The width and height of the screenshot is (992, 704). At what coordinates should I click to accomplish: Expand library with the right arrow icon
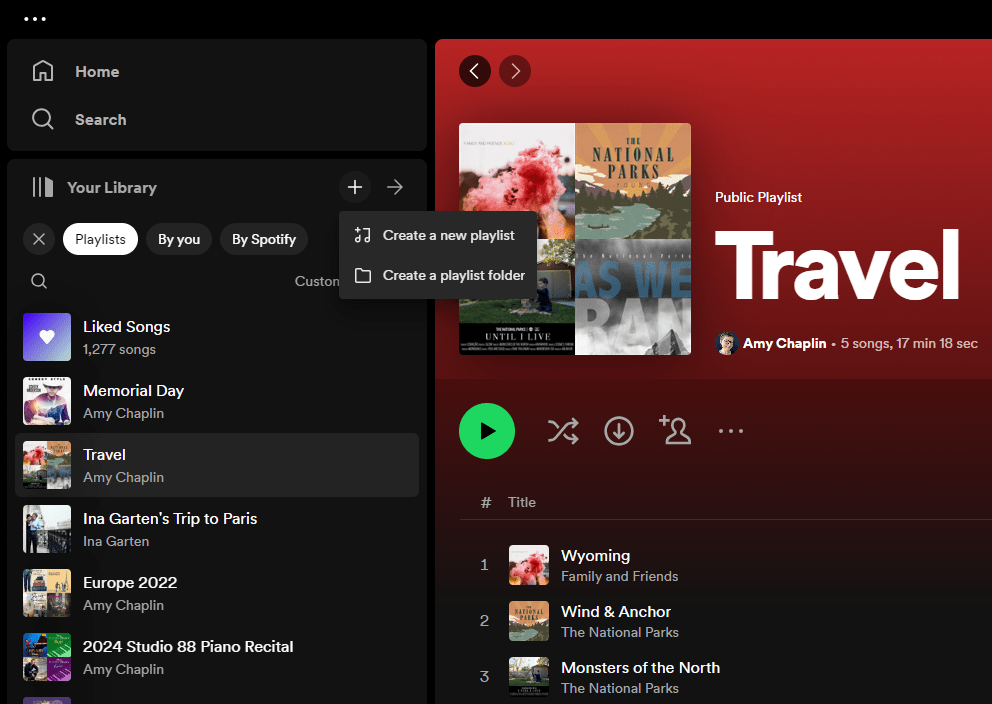395,187
